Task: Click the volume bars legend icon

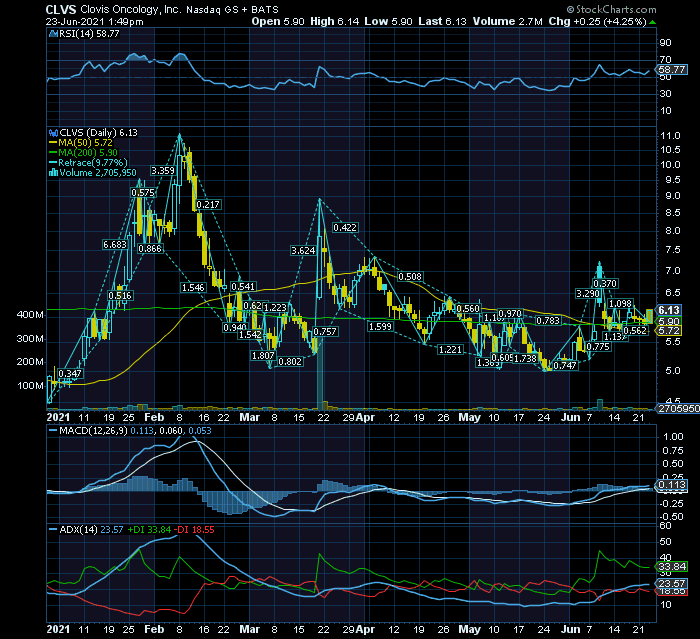Action: (x=53, y=172)
